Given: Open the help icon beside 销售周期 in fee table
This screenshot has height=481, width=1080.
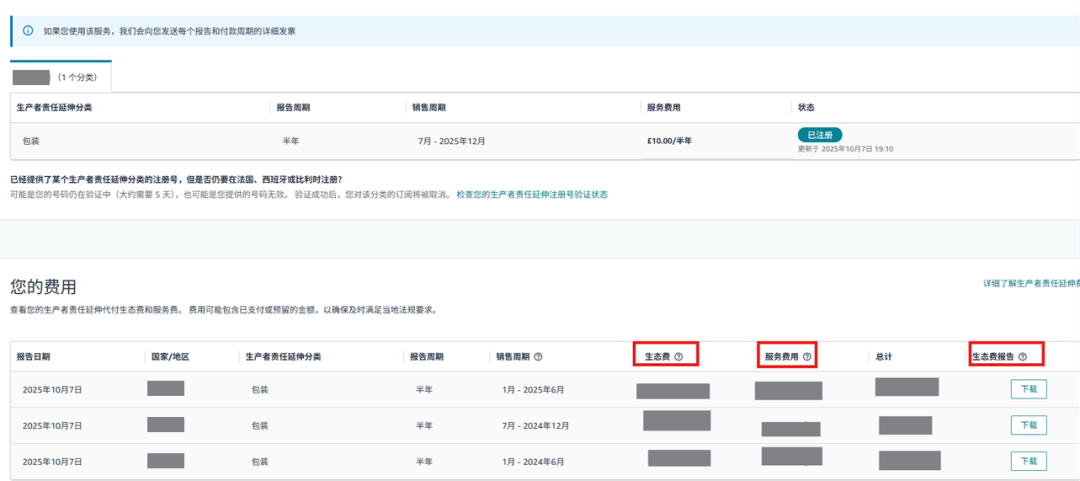Looking at the screenshot, I should (x=539, y=357).
